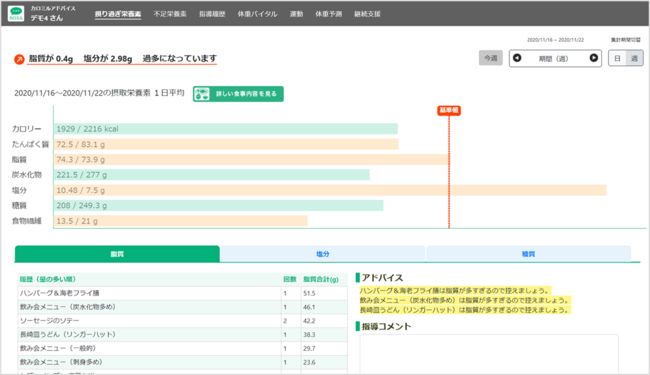The width and height of the screenshot is (650, 375).
Task: Select the 飲み会メニュー（一般的）row
Action: click(182, 348)
